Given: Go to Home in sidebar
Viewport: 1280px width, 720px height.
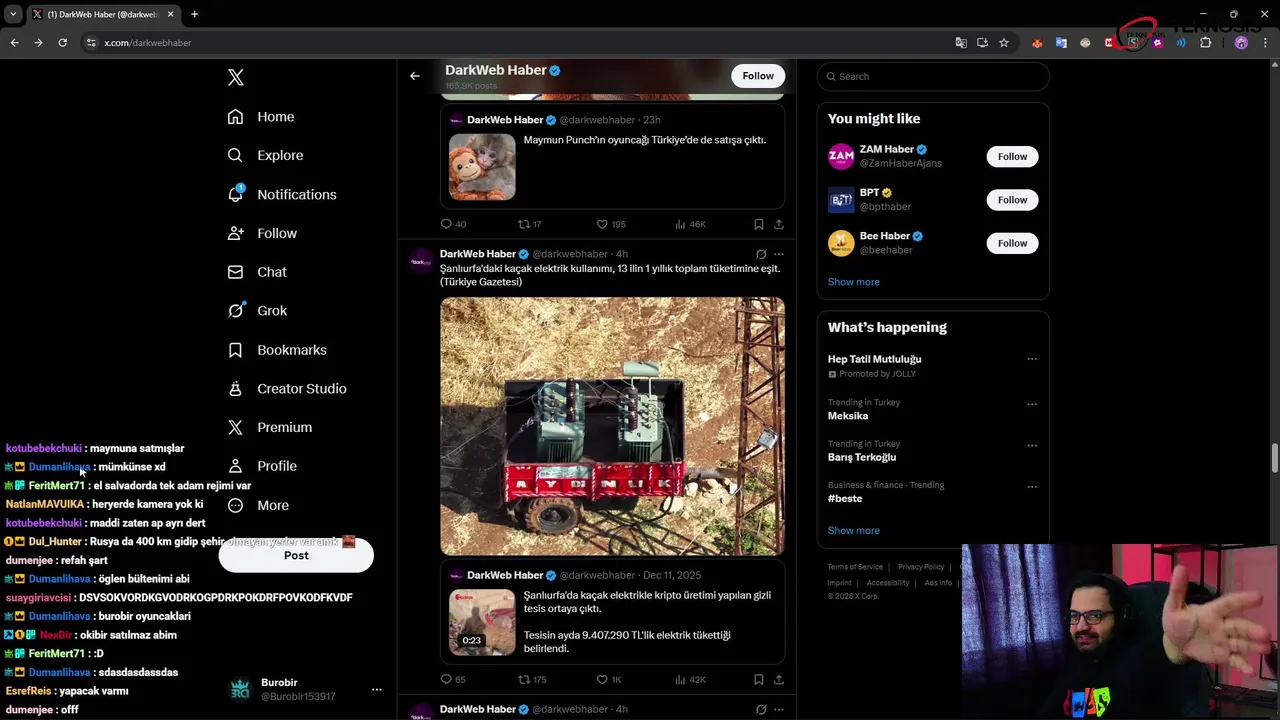Looking at the screenshot, I should (x=261, y=117).
